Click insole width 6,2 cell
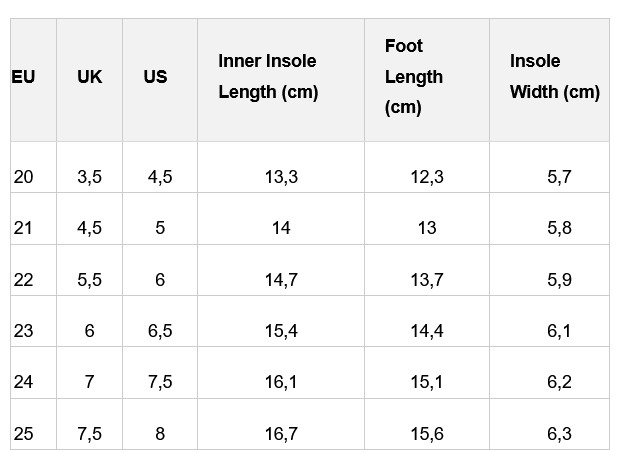The width and height of the screenshot is (618, 450). point(559,382)
